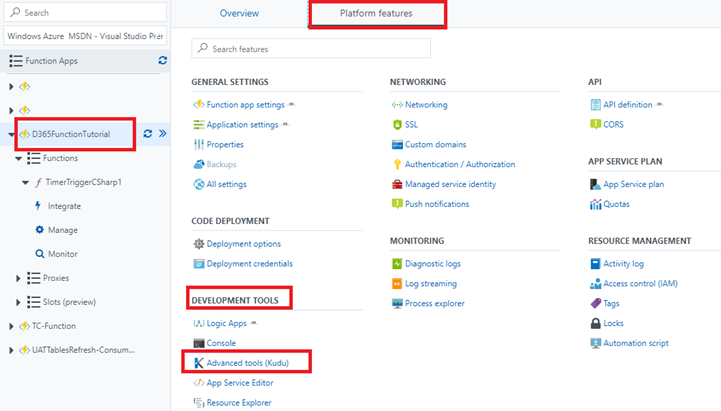
Task: Expand the Slots (preview) node
Action: [19, 301]
